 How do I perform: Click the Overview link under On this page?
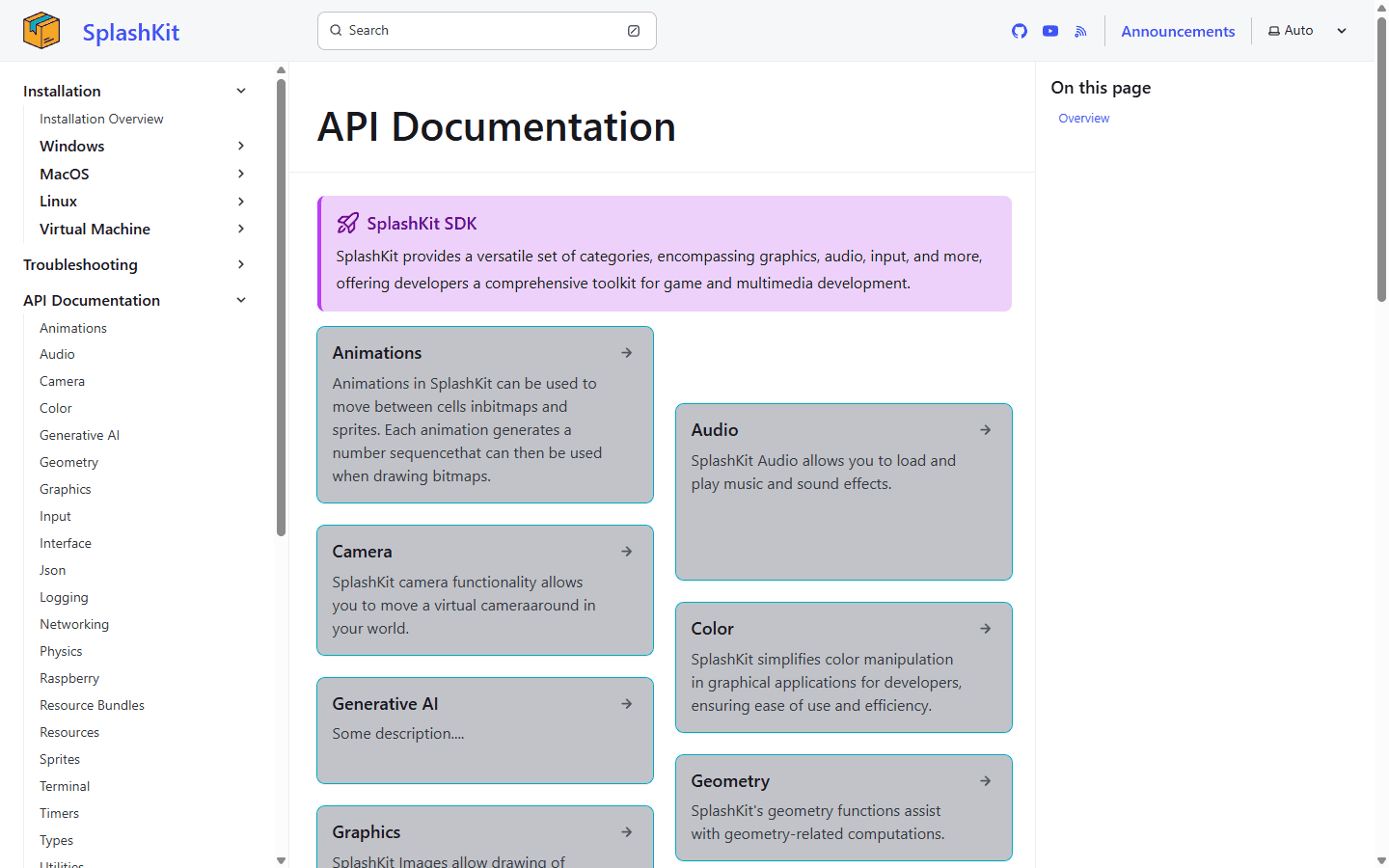[1083, 118]
